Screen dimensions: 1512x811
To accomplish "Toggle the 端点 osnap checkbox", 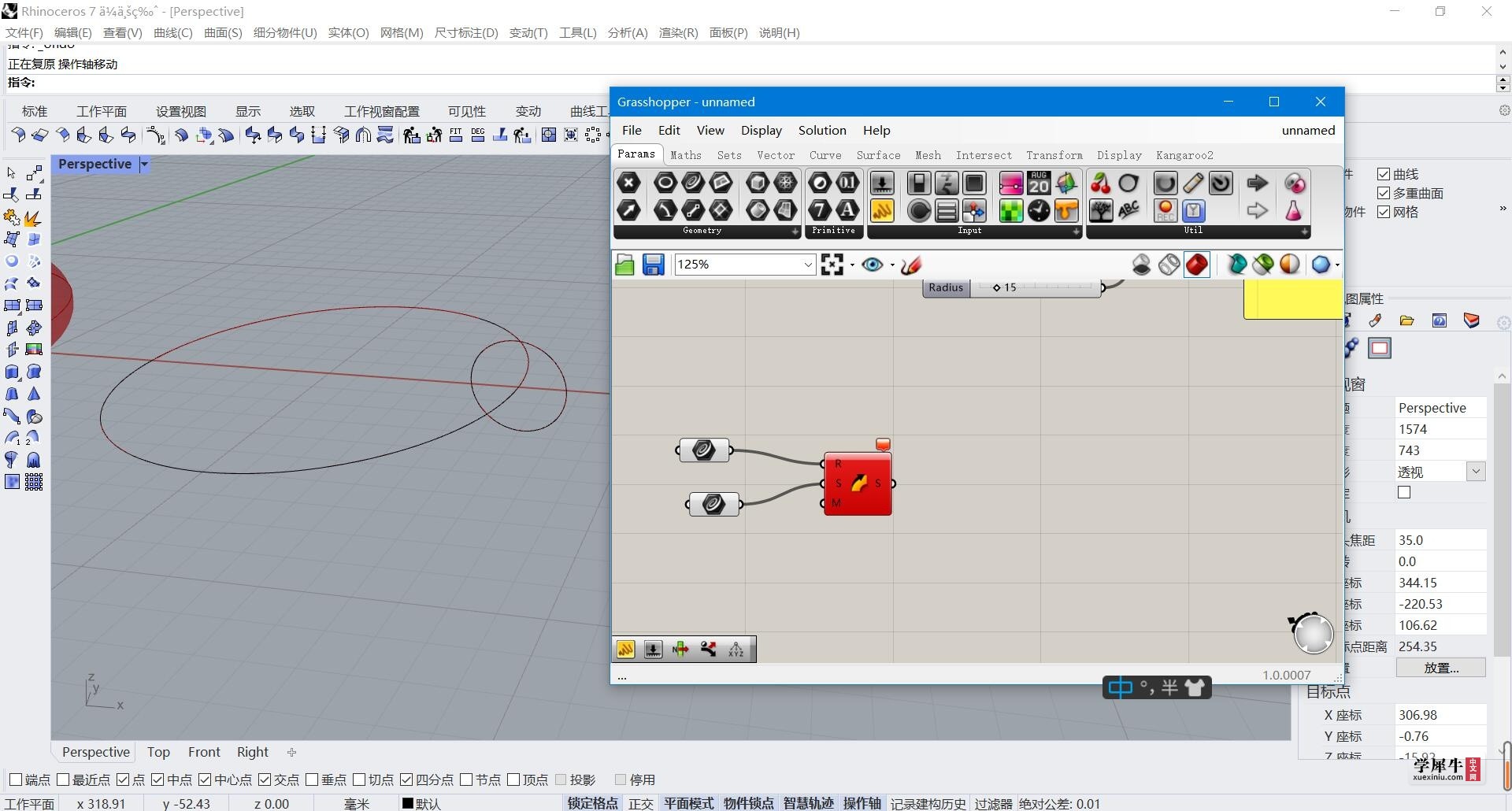I will [16, 780].
